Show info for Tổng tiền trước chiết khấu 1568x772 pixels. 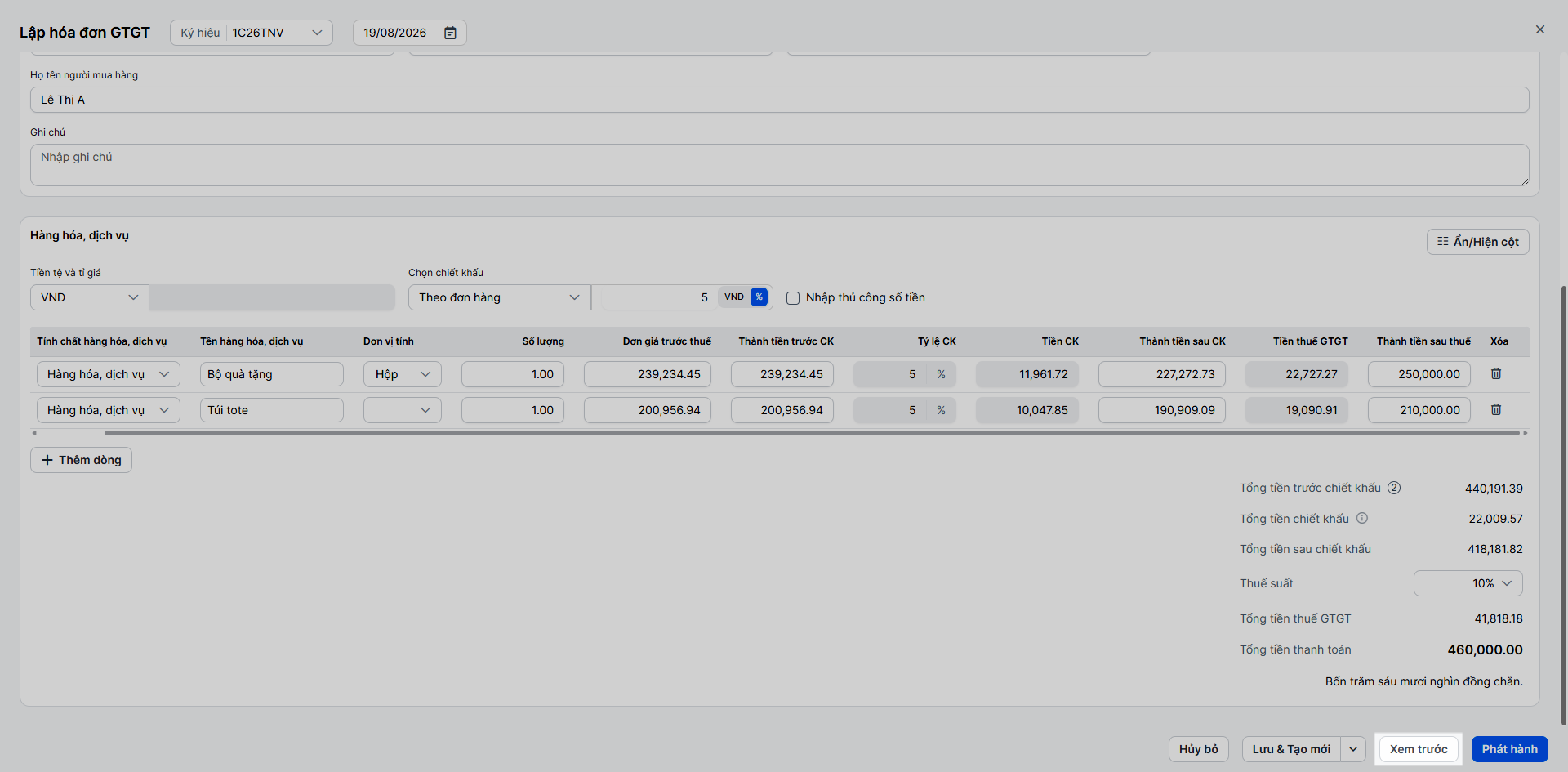coord(1394,488)
